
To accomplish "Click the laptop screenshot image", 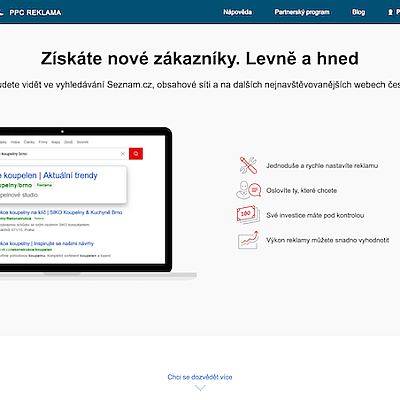I will [98, 202].
